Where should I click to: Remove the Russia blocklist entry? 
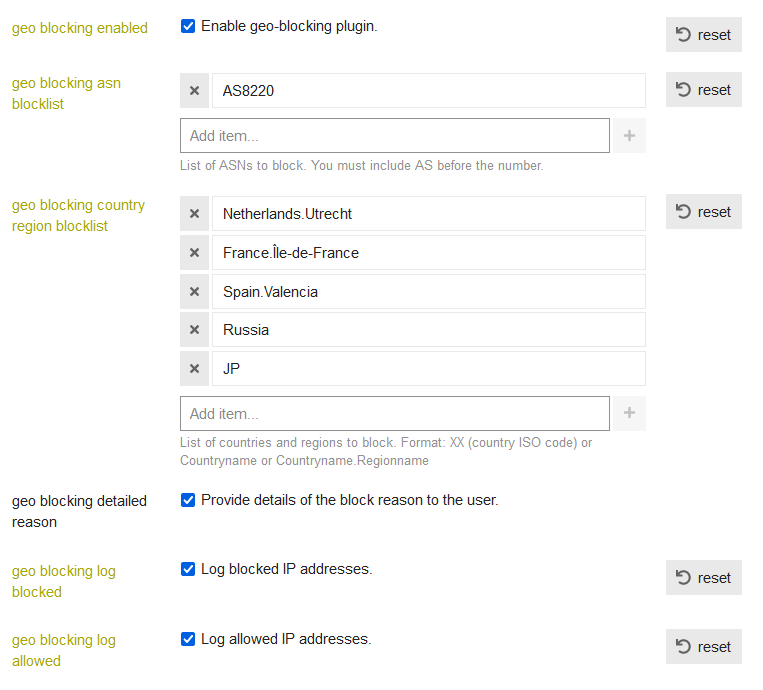pos(194,329)
